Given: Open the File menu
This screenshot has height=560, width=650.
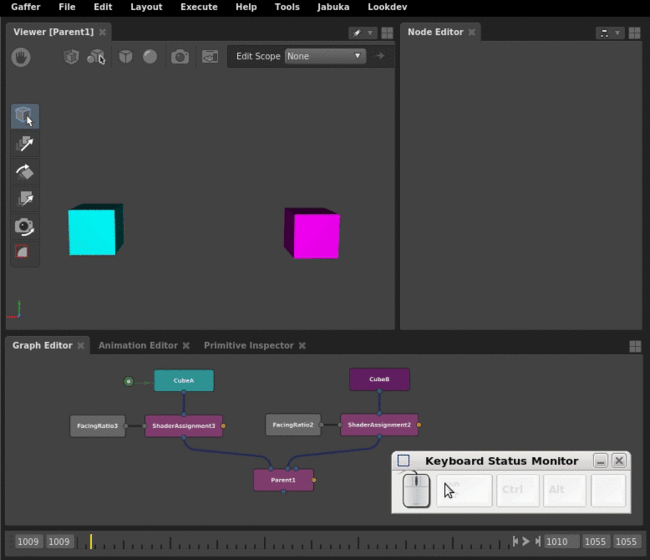Looking at the screenshot, I should (x=67, y=7).
